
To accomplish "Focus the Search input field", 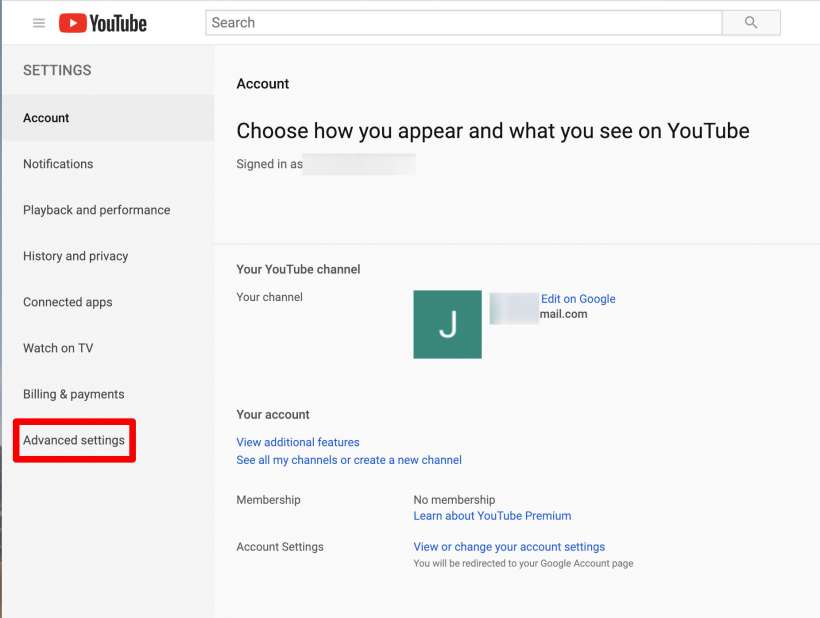I will pyautogui.click(x=464, y=22).
